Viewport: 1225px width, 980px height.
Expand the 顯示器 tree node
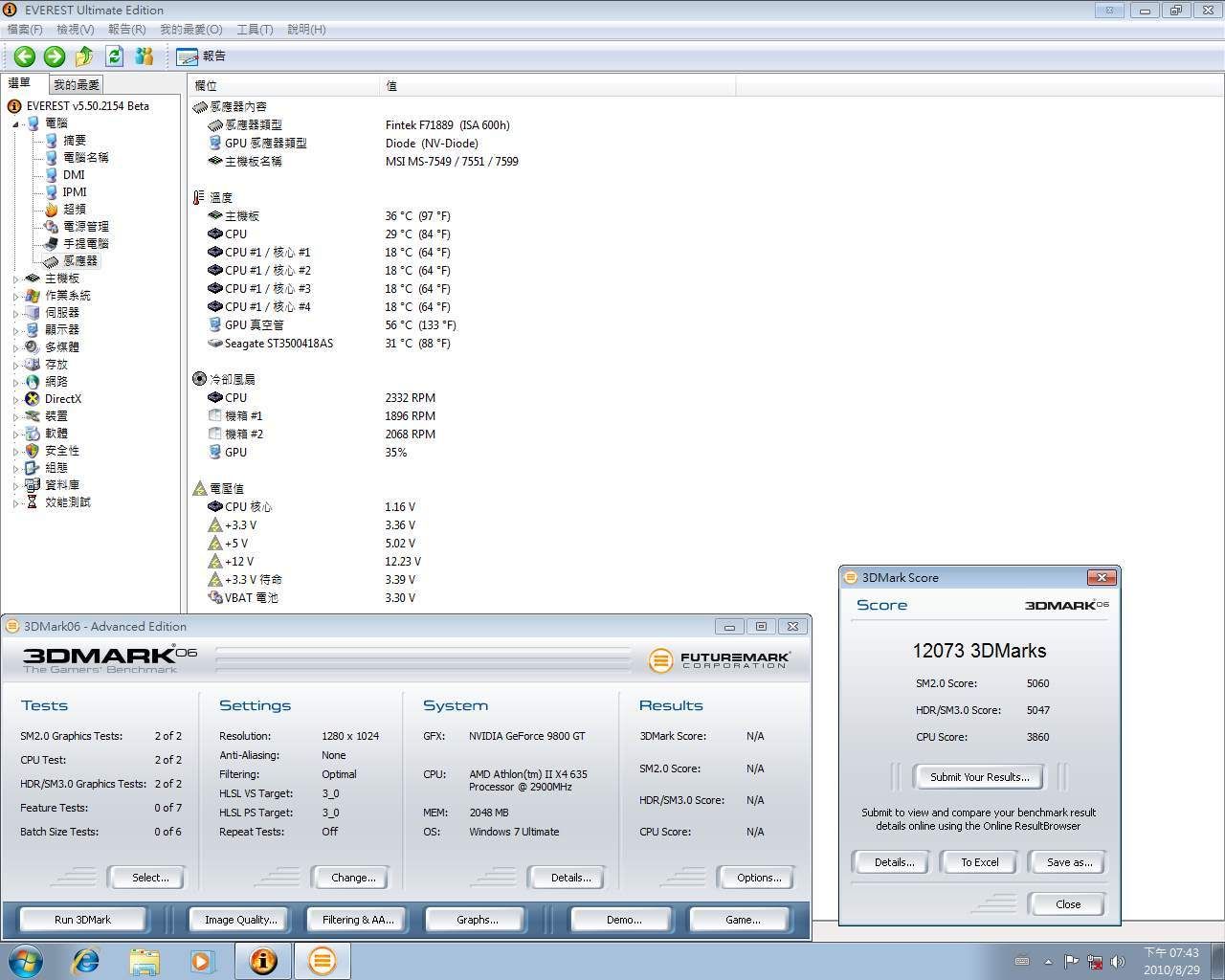pyautogui.click(x=16, y=330)
